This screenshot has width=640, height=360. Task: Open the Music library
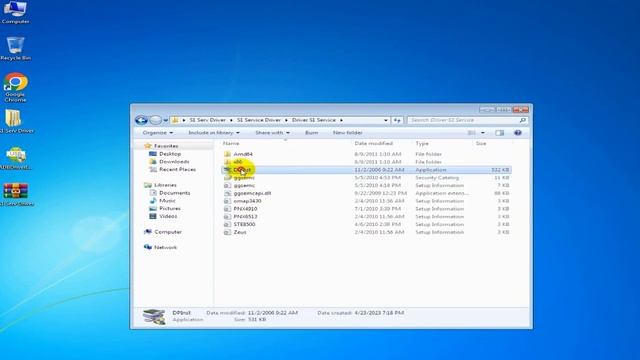(x=167, y=200)
